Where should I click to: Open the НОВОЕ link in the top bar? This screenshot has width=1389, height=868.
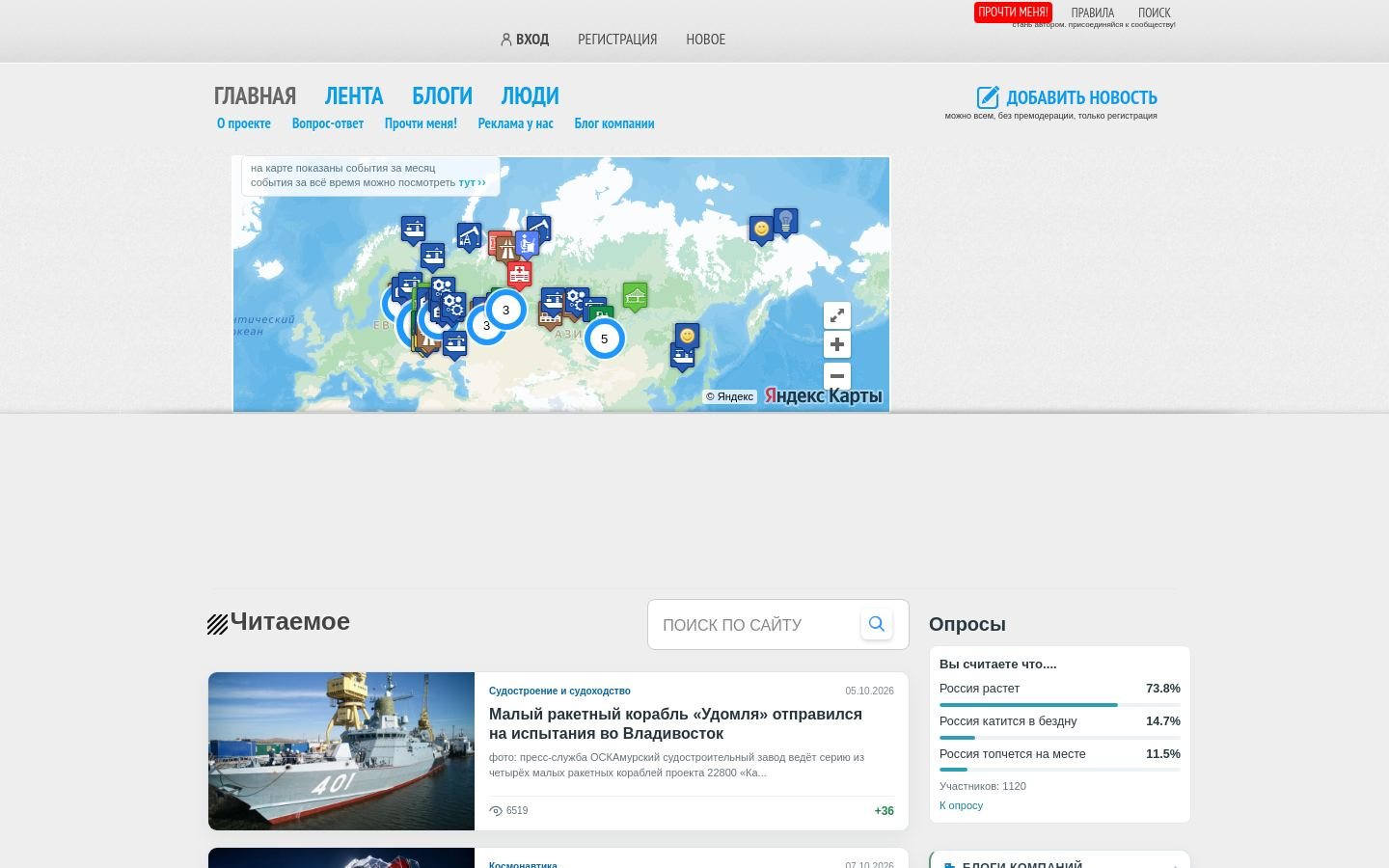[705, 40]
